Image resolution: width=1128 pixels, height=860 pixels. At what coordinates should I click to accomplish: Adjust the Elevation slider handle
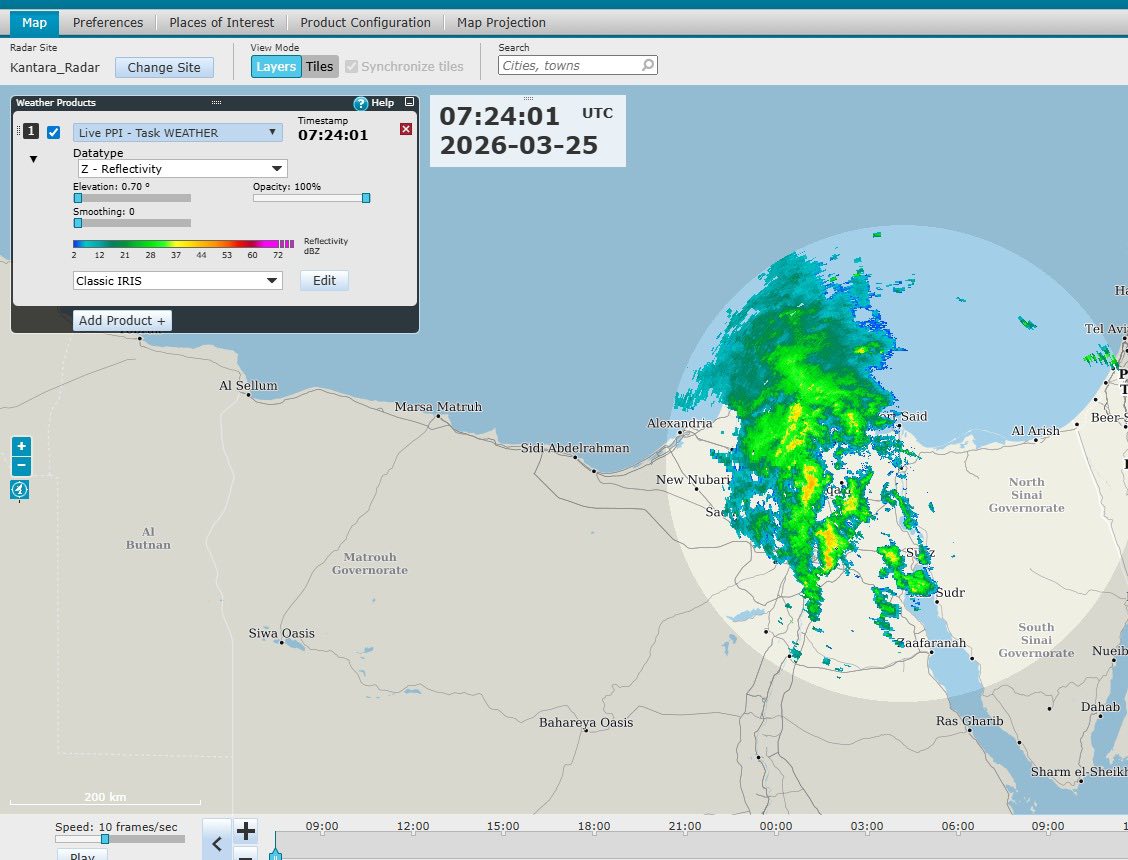tap(78, 198)
